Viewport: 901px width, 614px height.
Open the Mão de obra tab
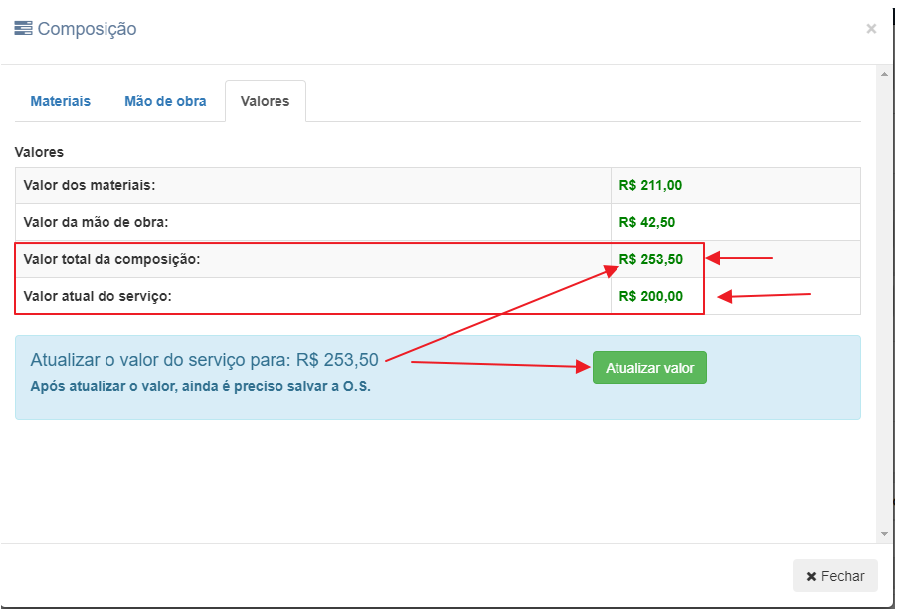coord(165,101)
